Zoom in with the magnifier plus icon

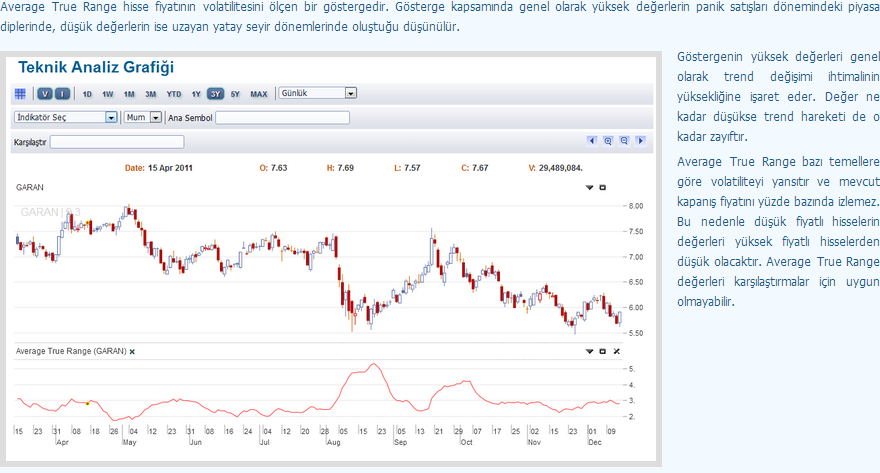(x=608, y=141)
